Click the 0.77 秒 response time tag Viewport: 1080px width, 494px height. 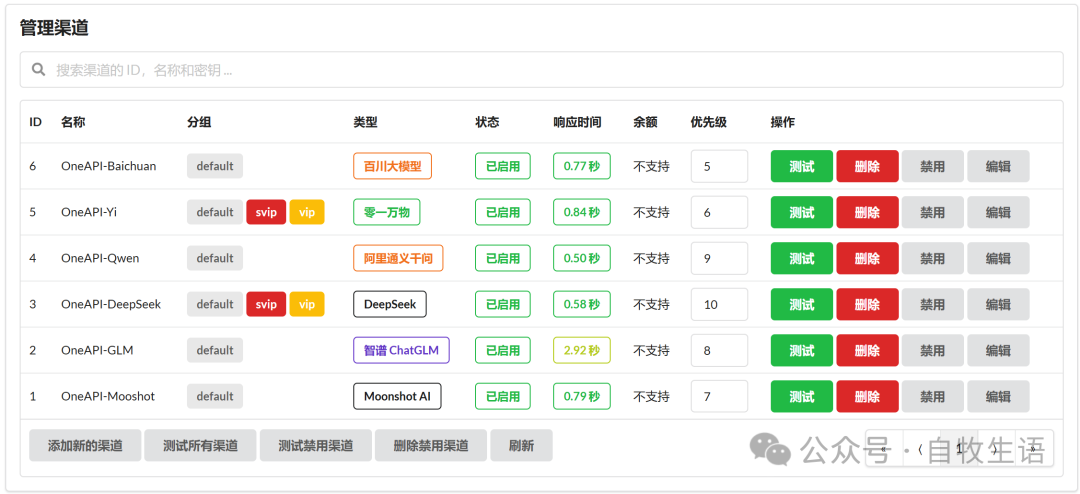(x=581, y=166)
